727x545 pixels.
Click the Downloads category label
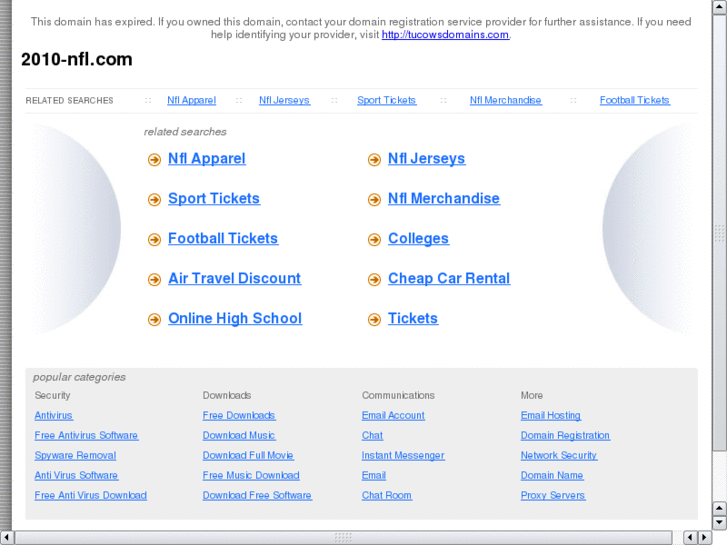227,396
